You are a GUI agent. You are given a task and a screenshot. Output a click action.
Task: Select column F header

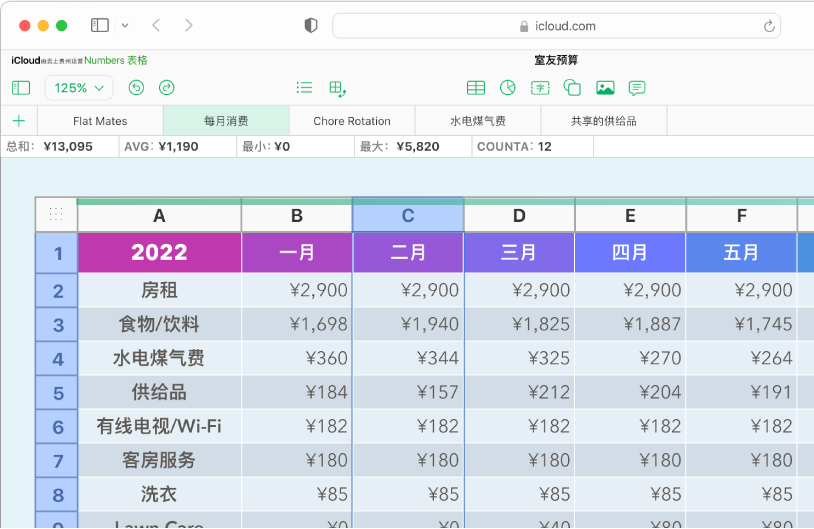pos(741,215)
